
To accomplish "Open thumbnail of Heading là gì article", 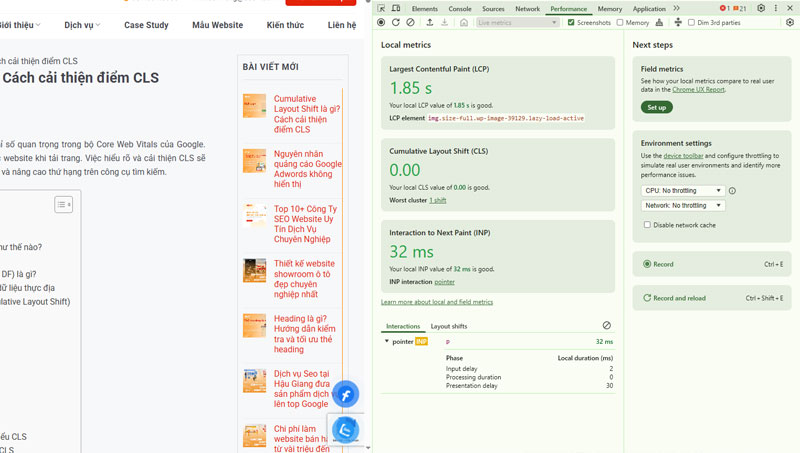I will 255,325.
